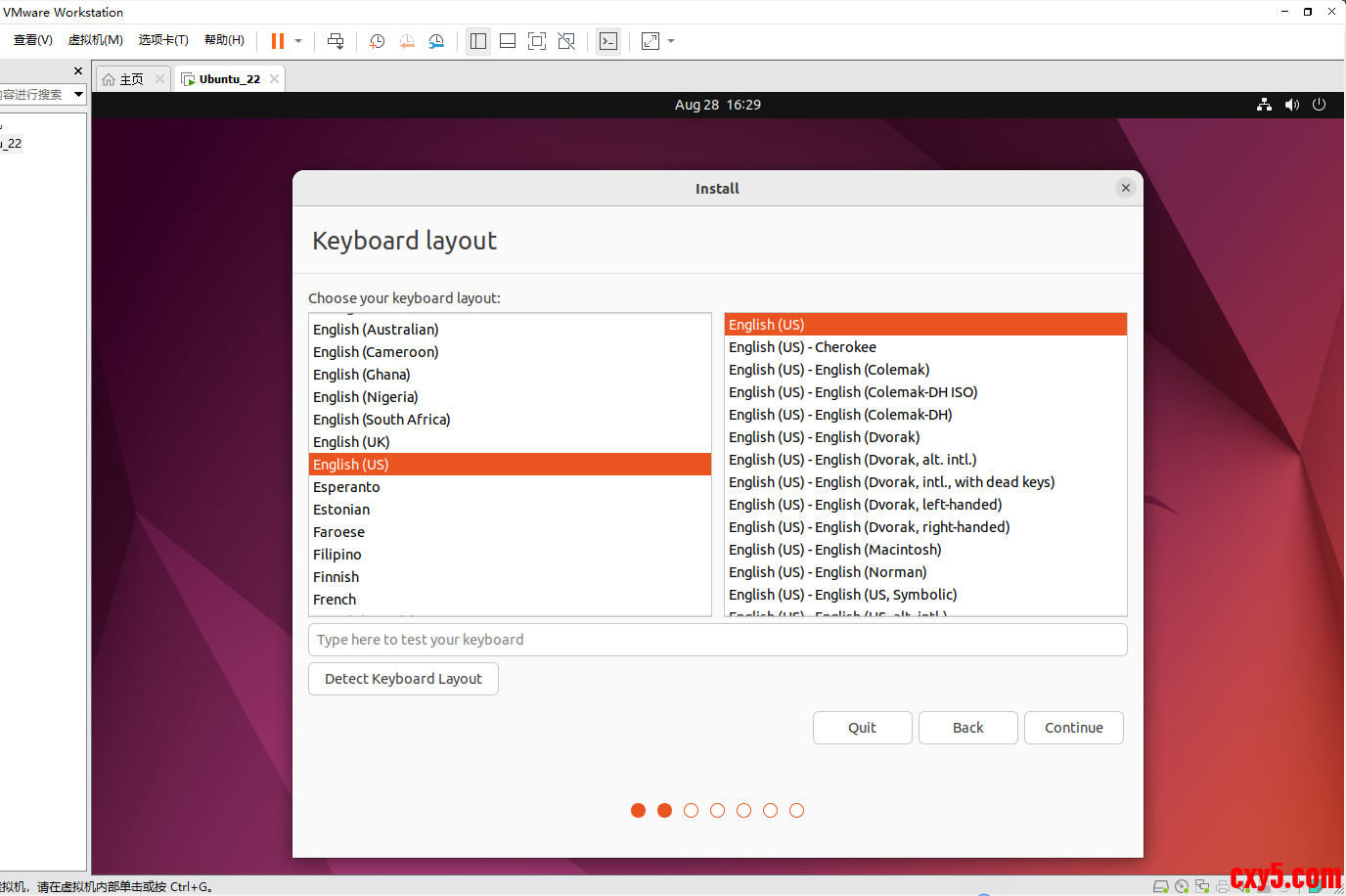
Task: Expand the library search dropdown arrow
Action: click(x=78, y=94)
